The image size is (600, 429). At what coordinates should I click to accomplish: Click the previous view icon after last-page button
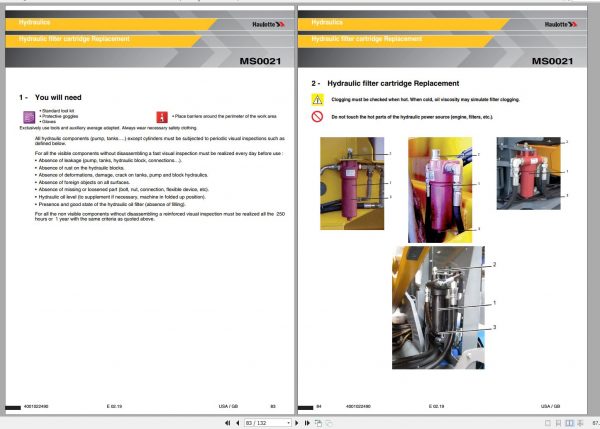(318, 423)
